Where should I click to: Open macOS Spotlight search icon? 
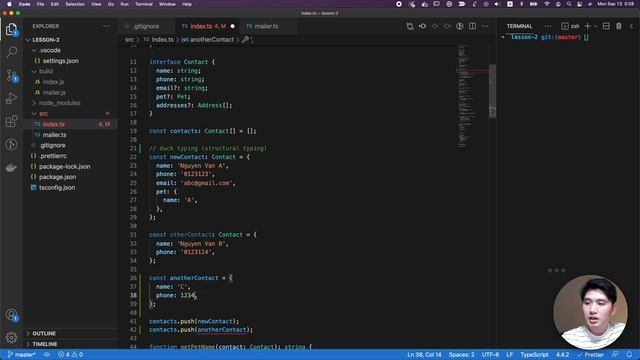click(x=569, y=4)
